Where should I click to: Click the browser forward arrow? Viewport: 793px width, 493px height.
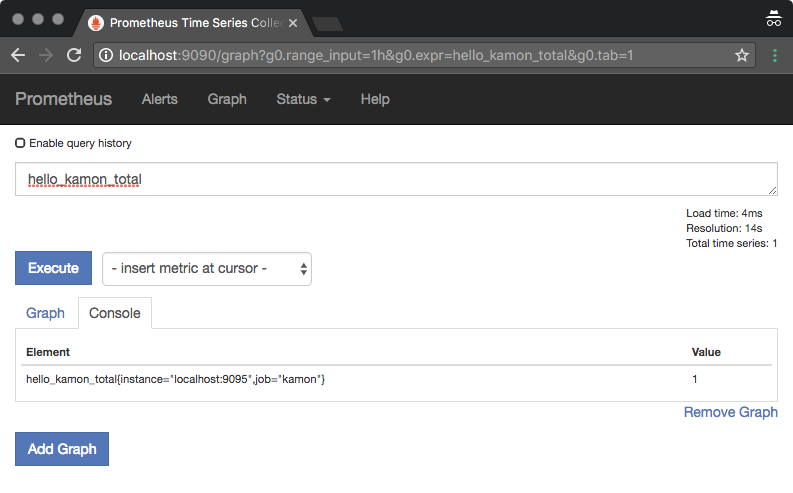tap(46, 55)
